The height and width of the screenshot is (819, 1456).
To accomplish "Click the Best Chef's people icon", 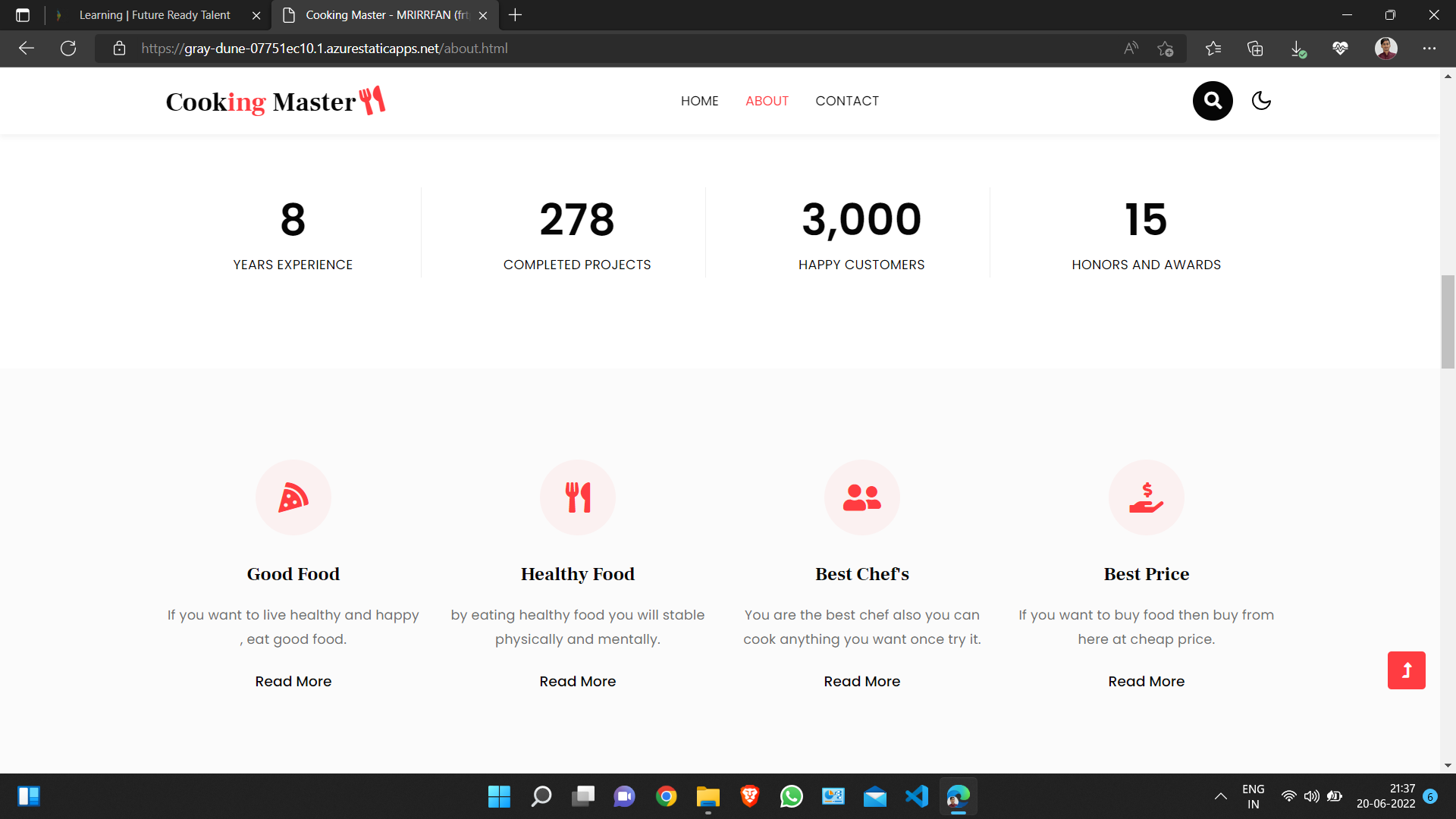I will pos(862,497).
